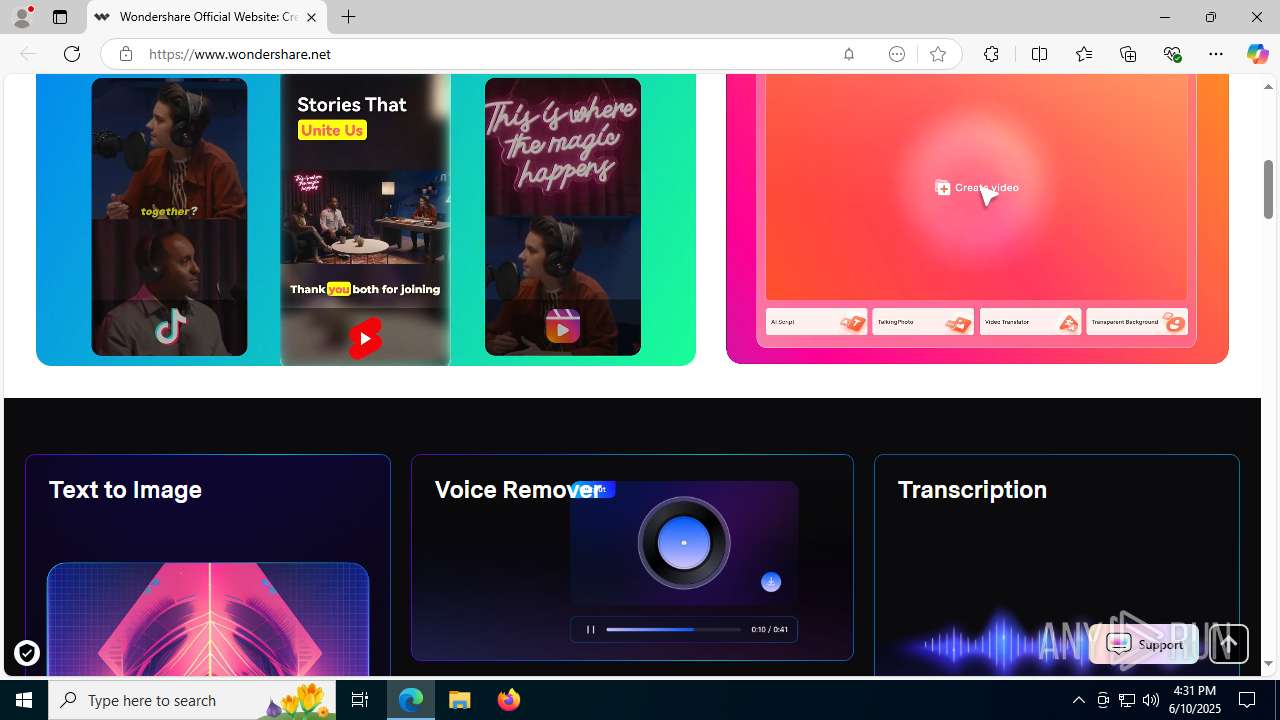1280x720 pixels.
Task: Open the volume control in tray
Action: click(1151, 700)
